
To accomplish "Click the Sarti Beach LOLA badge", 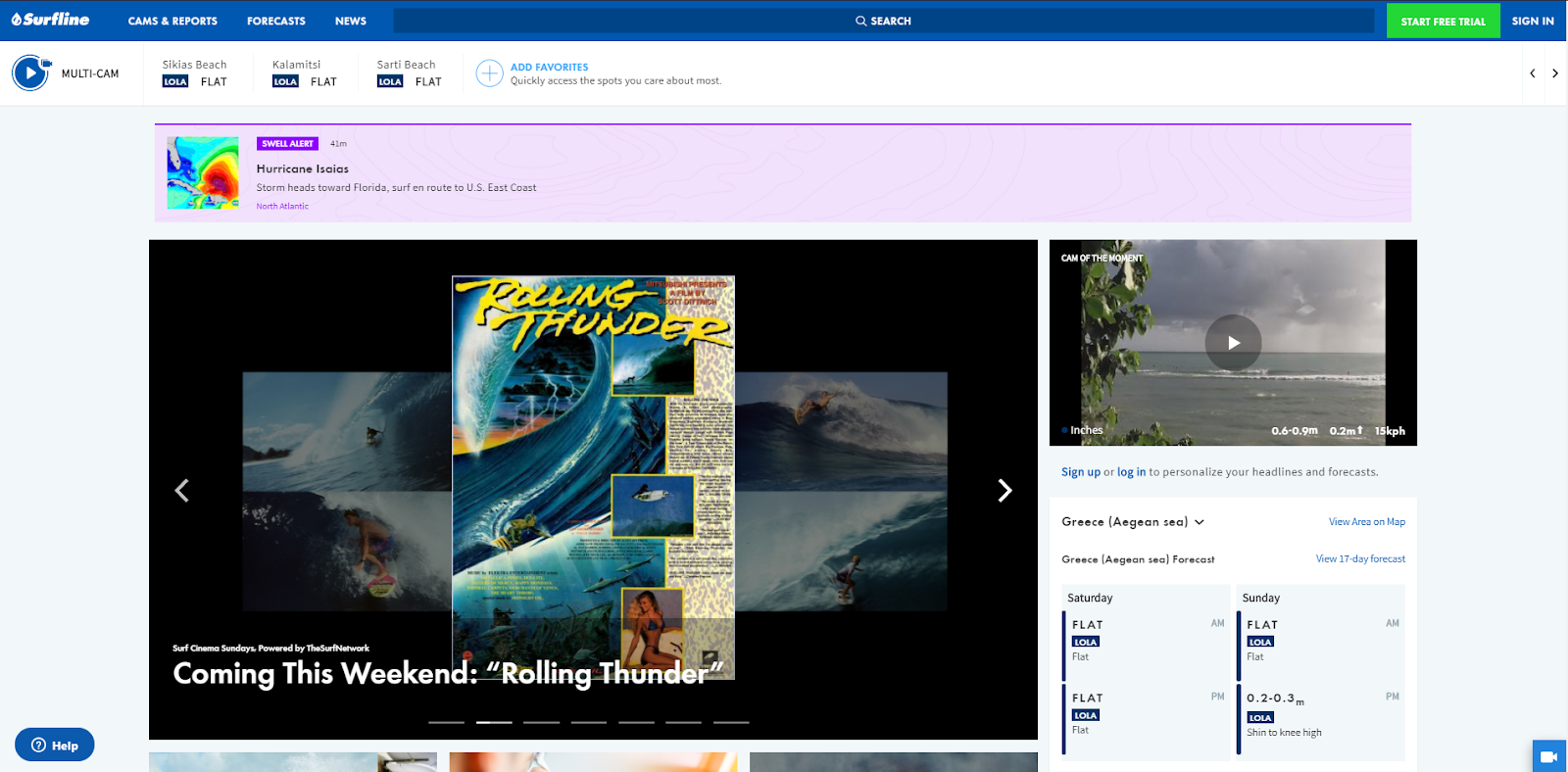I will point(390,82).
